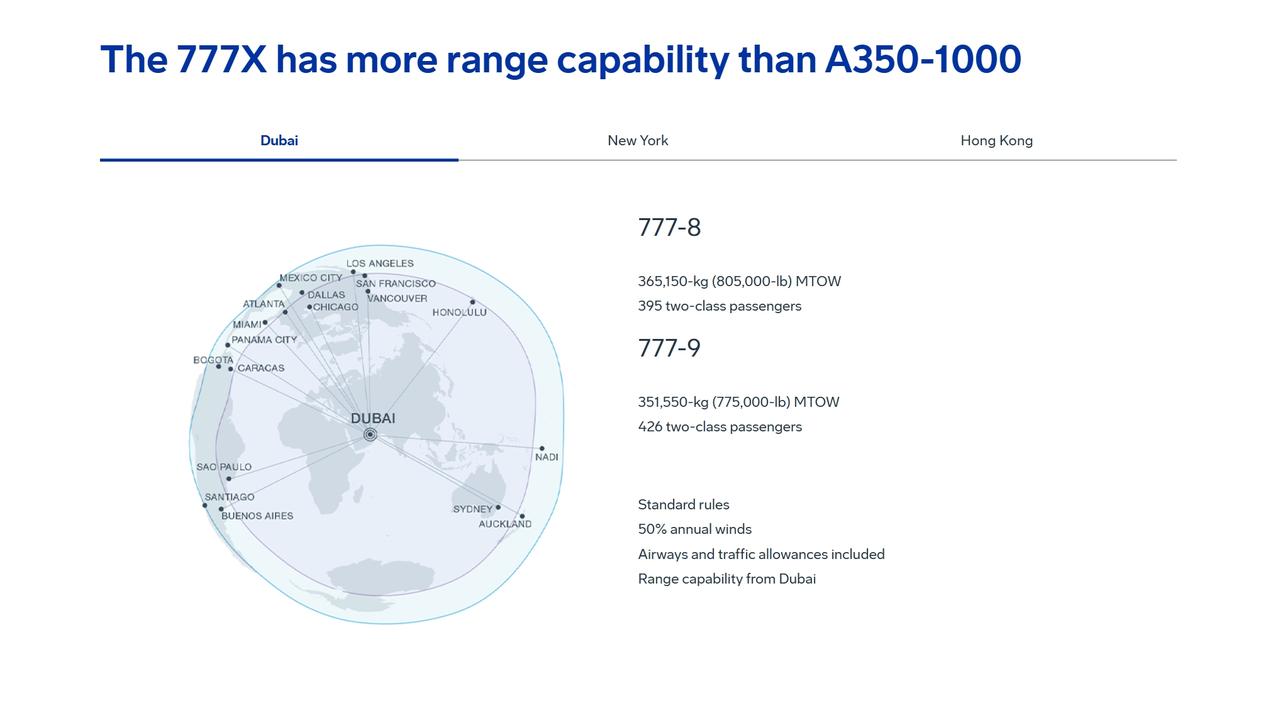Select the Bogota city dot

(218, 366)
